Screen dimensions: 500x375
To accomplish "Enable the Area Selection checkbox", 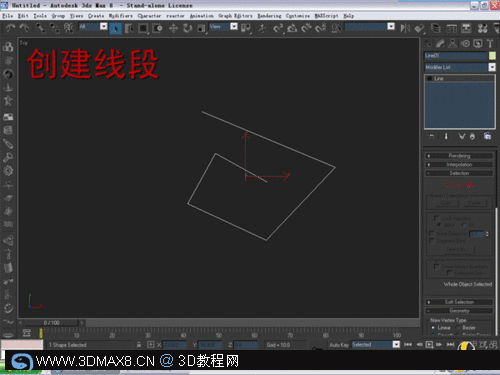I will tap(431, 233).
